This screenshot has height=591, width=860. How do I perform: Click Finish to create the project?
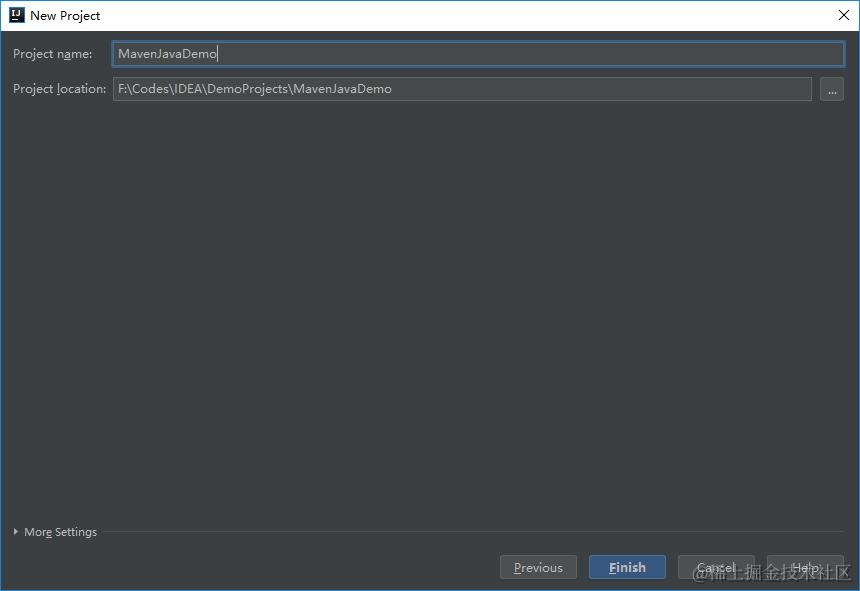(627, 567)
